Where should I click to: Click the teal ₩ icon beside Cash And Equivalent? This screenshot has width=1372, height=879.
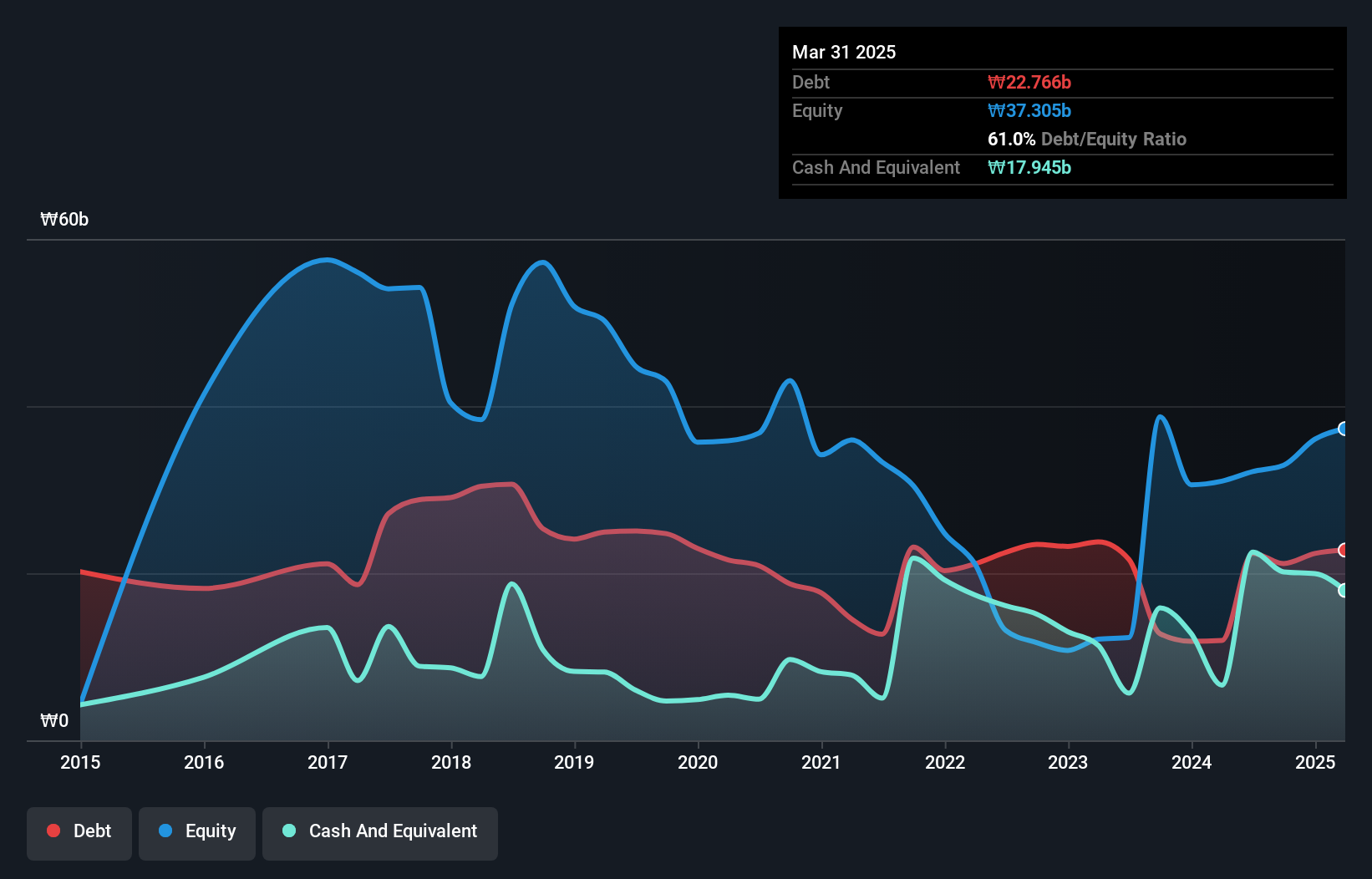pos(997,167)
